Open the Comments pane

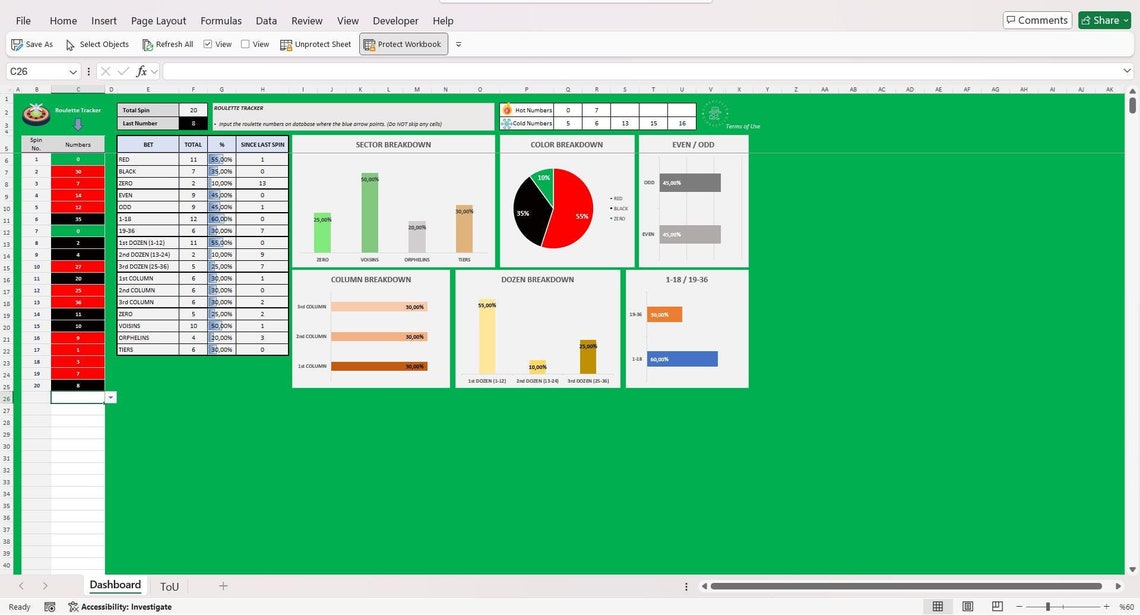tap(1036, 19)
